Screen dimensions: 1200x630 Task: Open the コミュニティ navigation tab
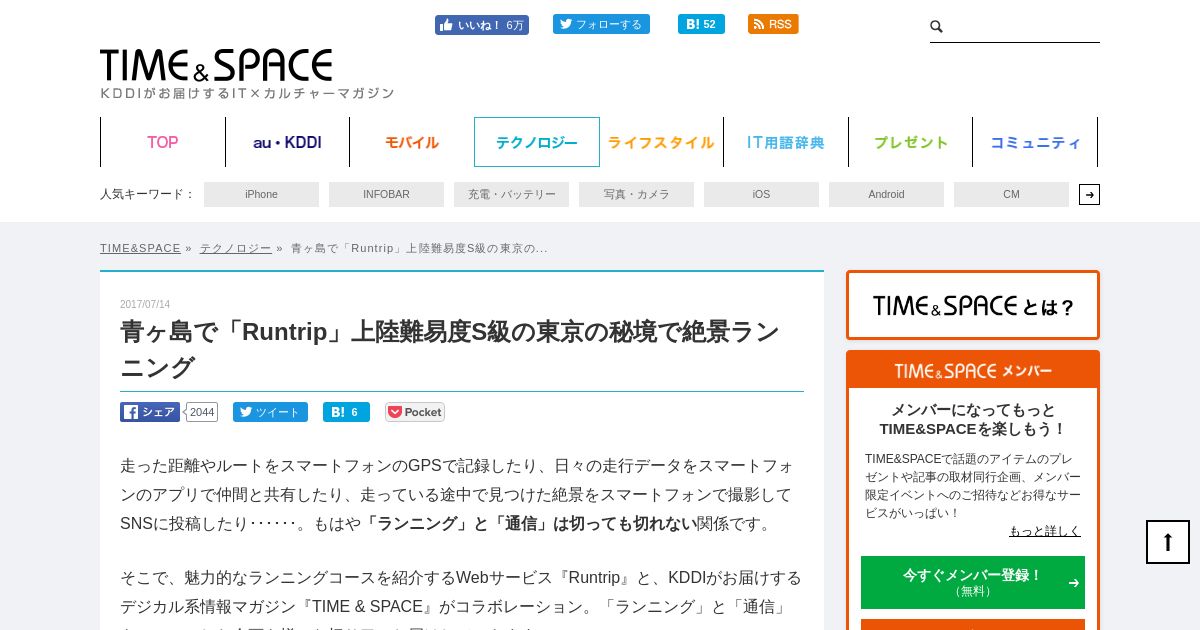click(1035, 142)
